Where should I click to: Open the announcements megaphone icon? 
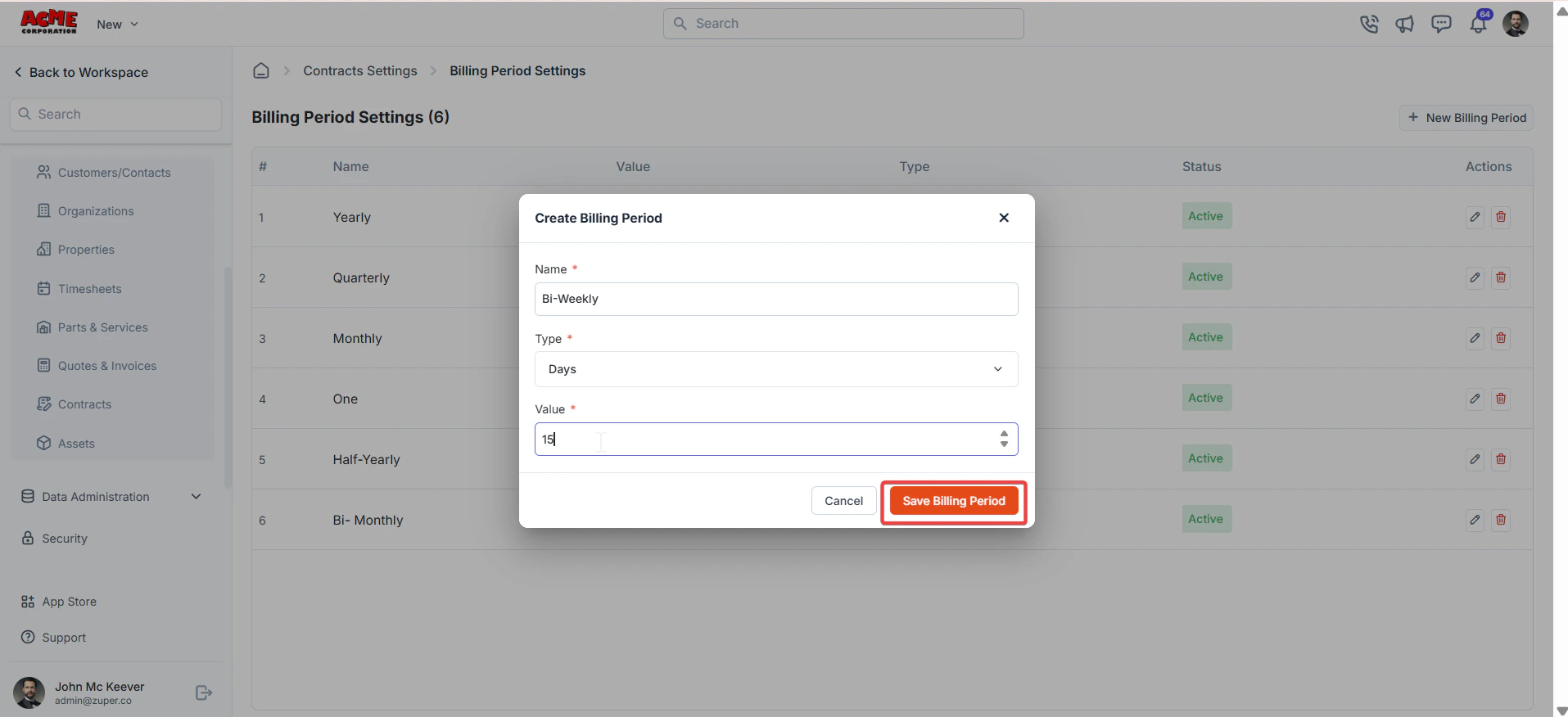point(1405,25)
